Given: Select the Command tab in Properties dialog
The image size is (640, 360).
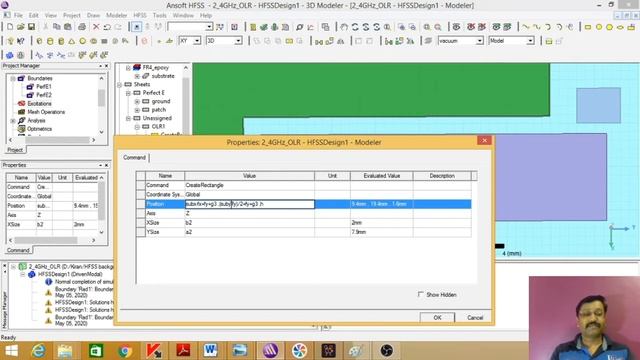Looking at the screenshot, I should (134, 158).
